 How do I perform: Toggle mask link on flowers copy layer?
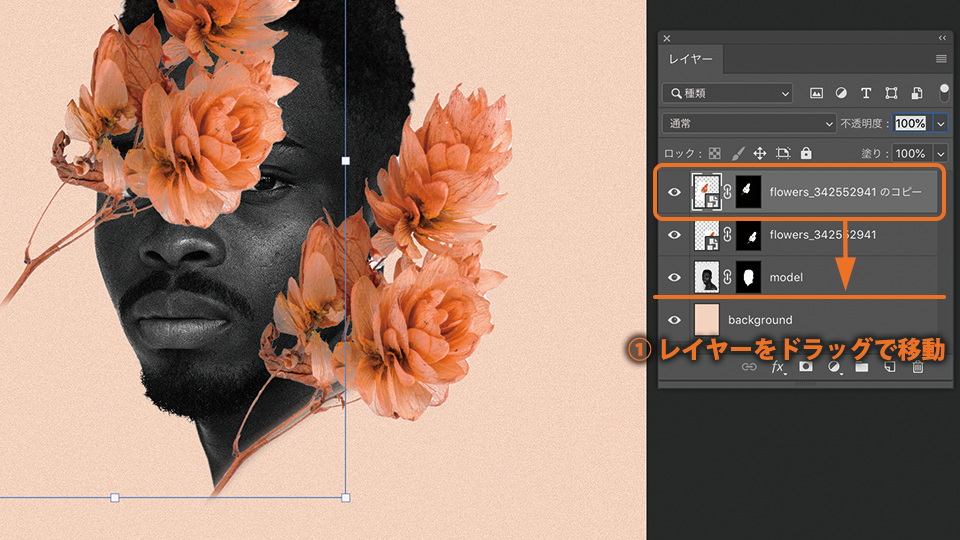727,192
